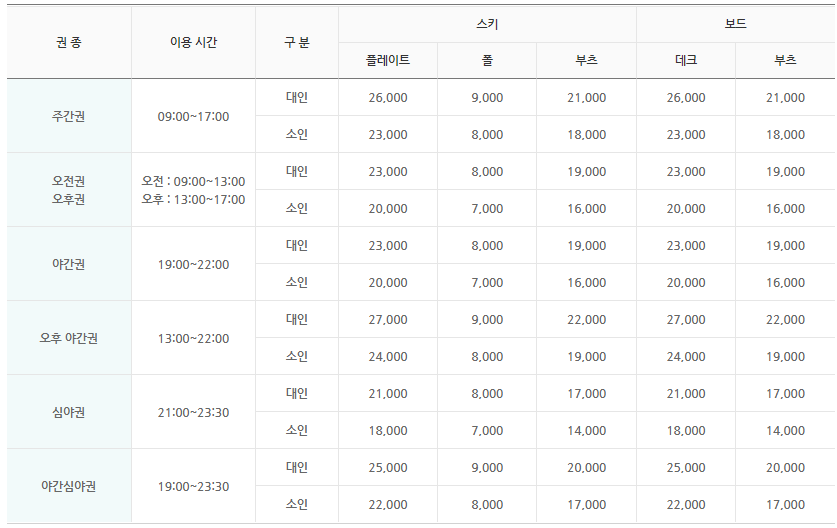Select 오후 야간권 대인 ski 부츠 22,000
This screenshot has height=528, width=837.
(x=586, y=319)
